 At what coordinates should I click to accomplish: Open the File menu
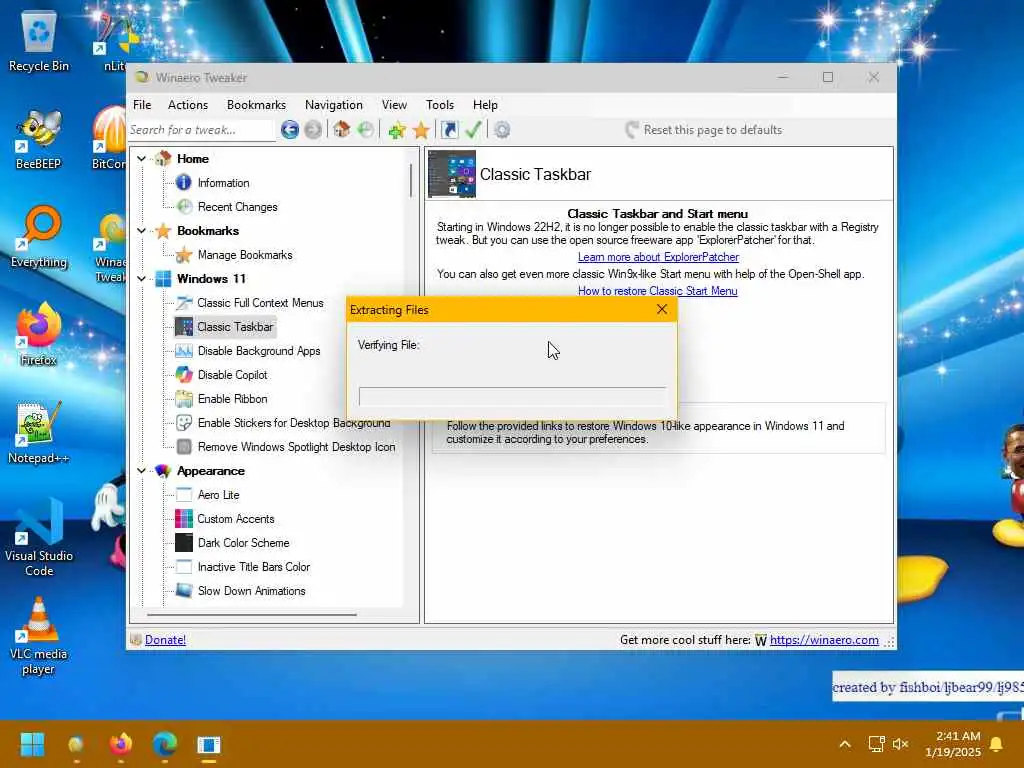pos(142,105)
